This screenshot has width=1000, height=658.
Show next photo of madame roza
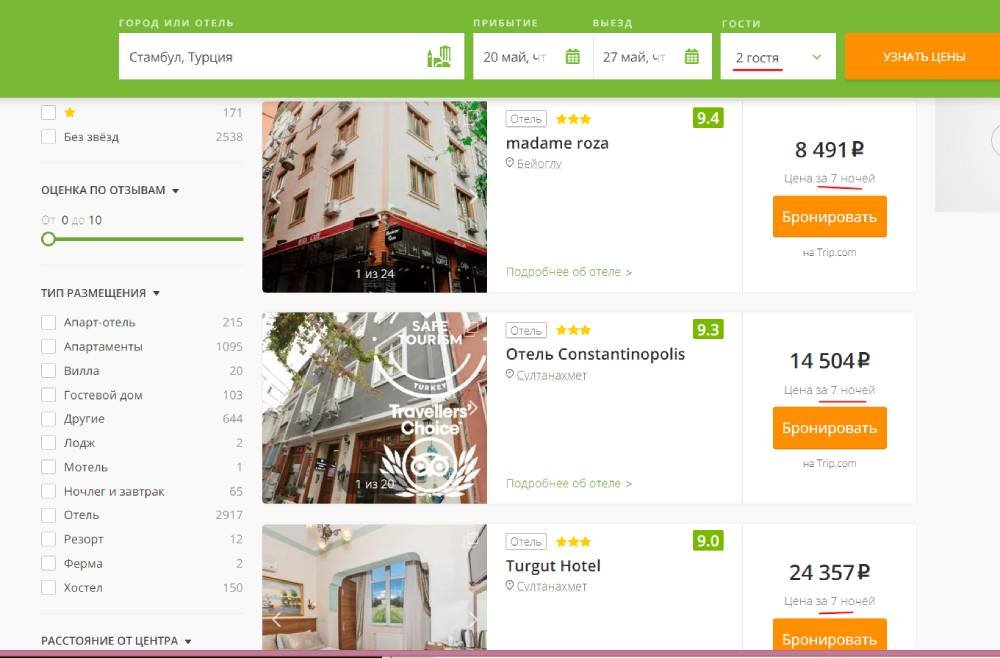point(474,196)
